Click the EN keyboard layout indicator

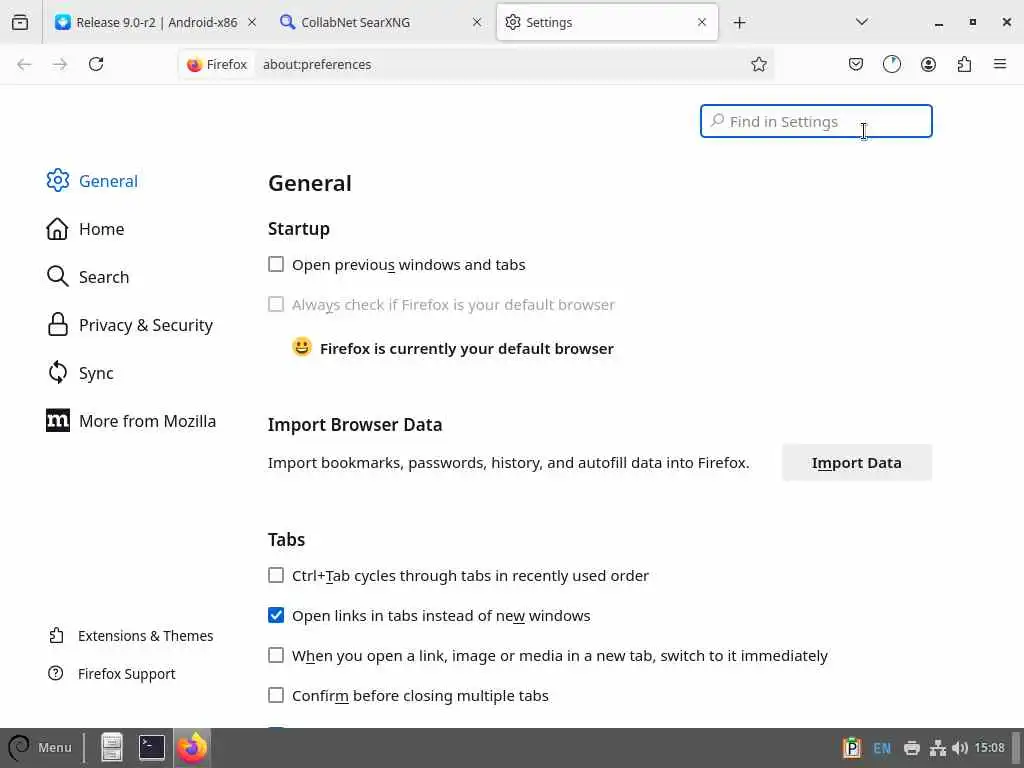pyautogui.click(x=882, y=748)
